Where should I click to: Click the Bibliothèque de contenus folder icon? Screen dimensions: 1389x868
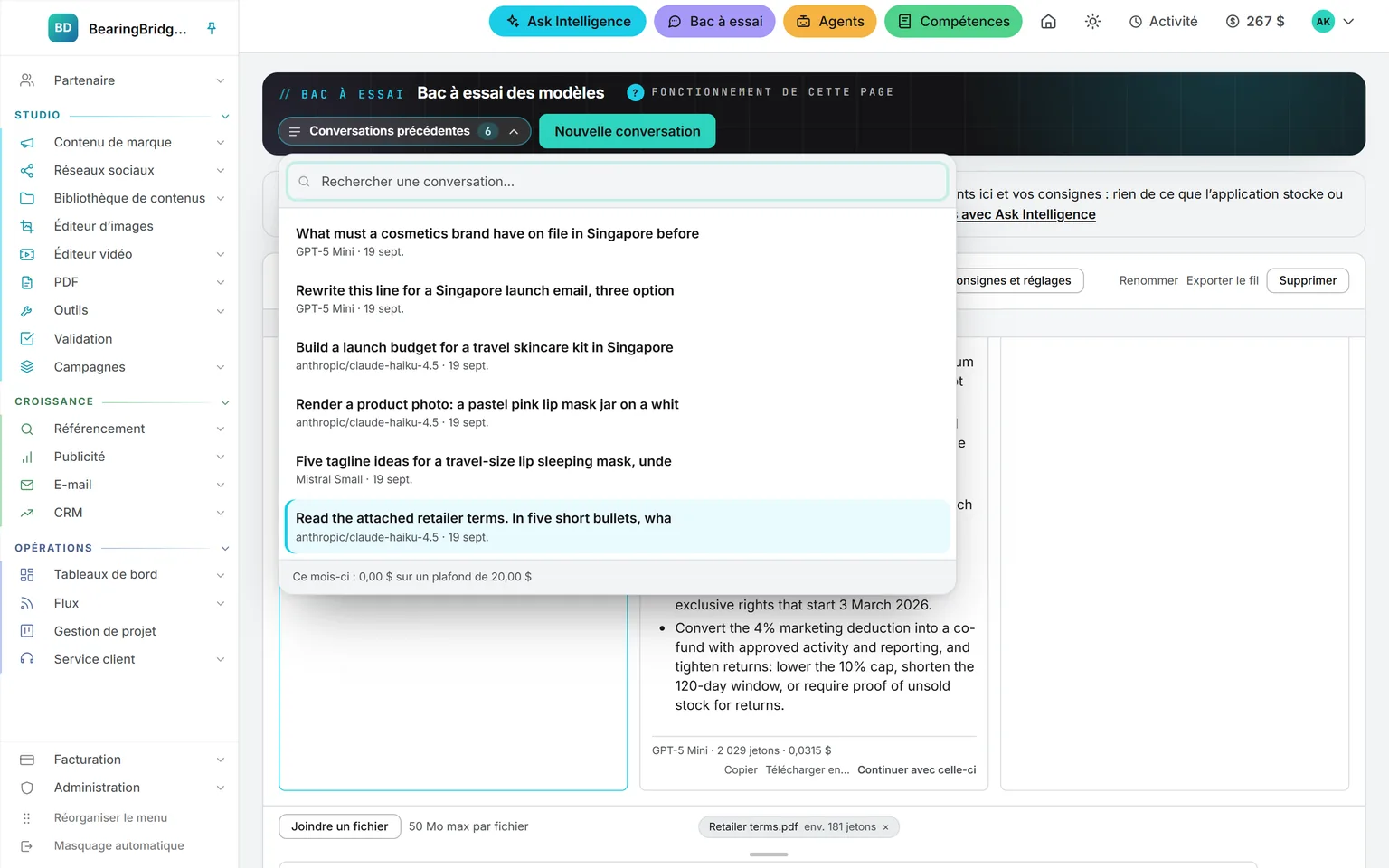tap(27, 199)
